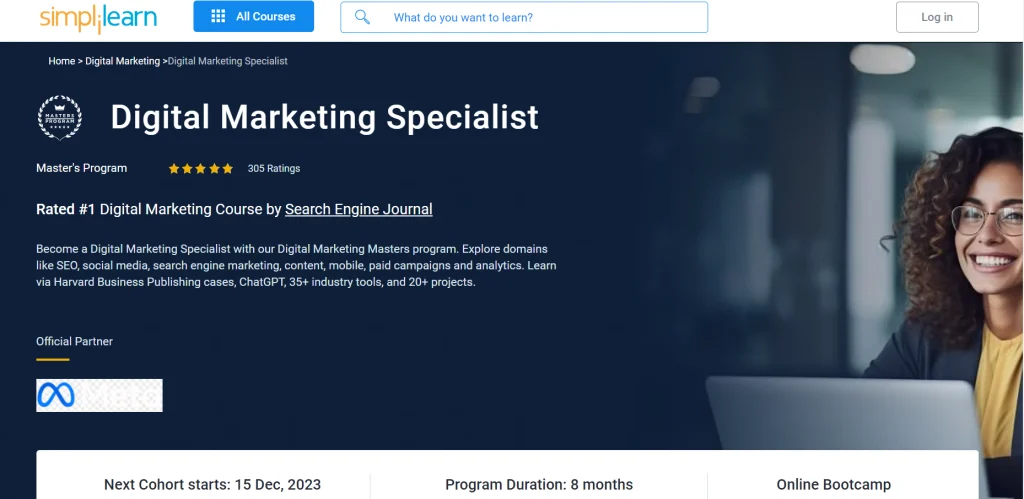The height and width of the screenshot is (499, 1024).
Task: Click the Master's Program label
Action: (82, 168)
